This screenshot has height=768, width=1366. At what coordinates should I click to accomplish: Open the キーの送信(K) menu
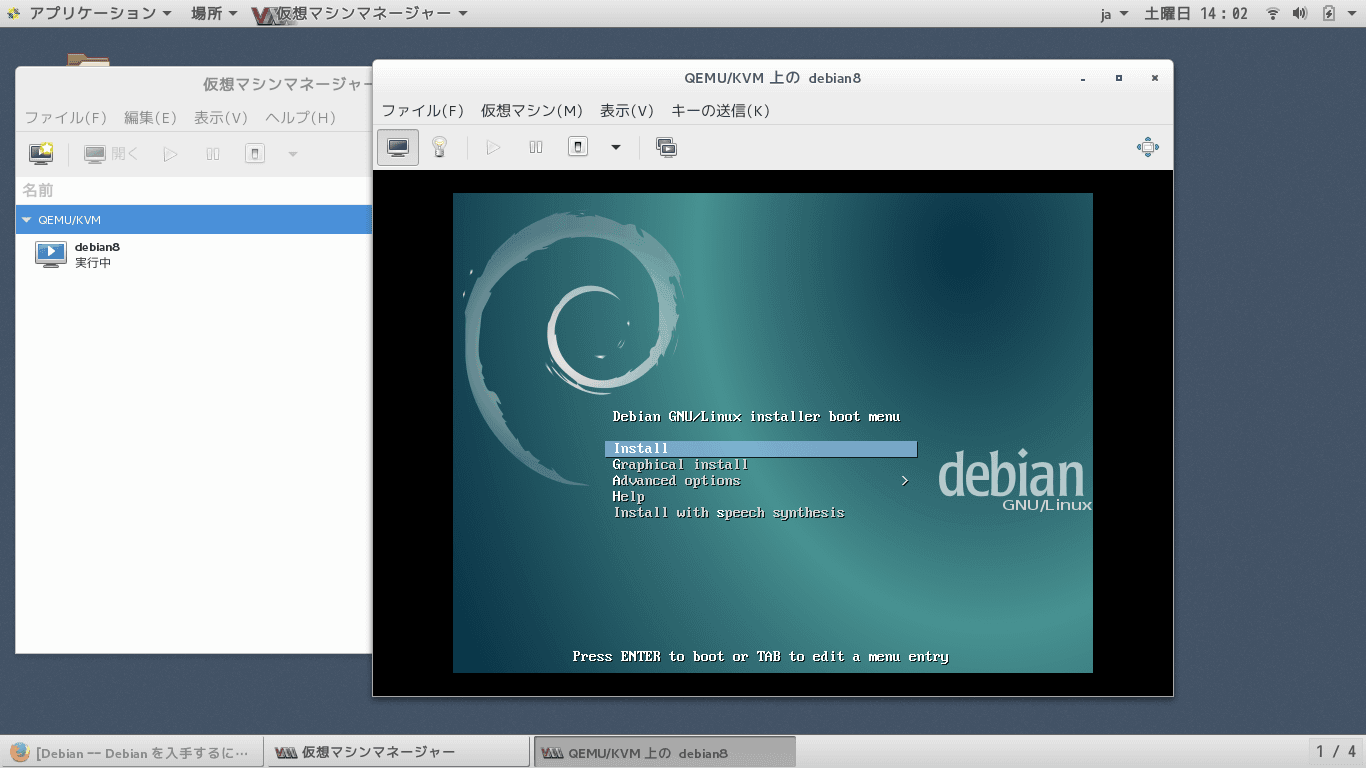[x=720, y=111]
